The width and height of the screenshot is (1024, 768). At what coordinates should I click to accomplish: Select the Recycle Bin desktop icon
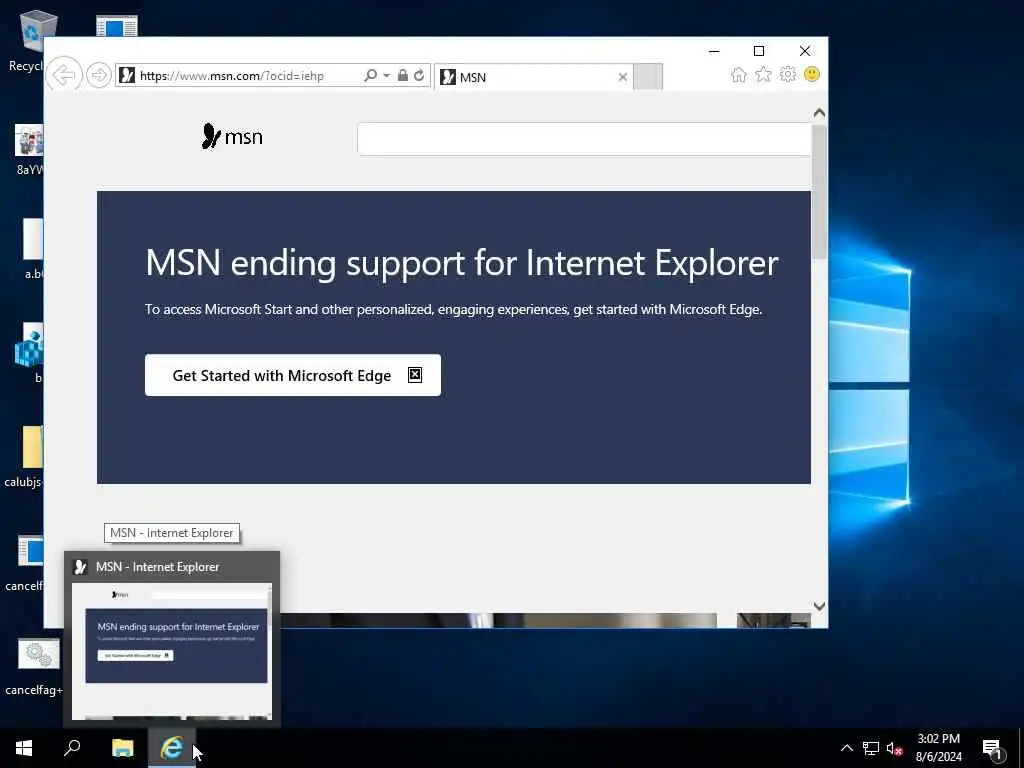(26, 40)
